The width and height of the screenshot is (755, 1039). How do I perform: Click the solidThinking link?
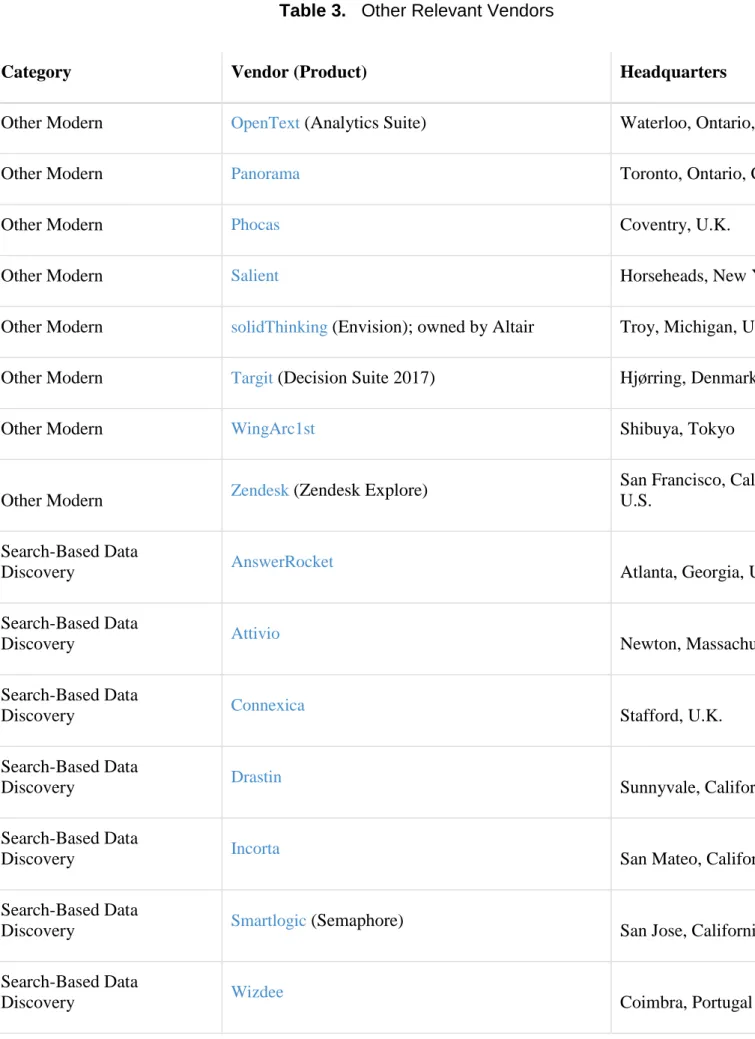[x=279, y=327]
